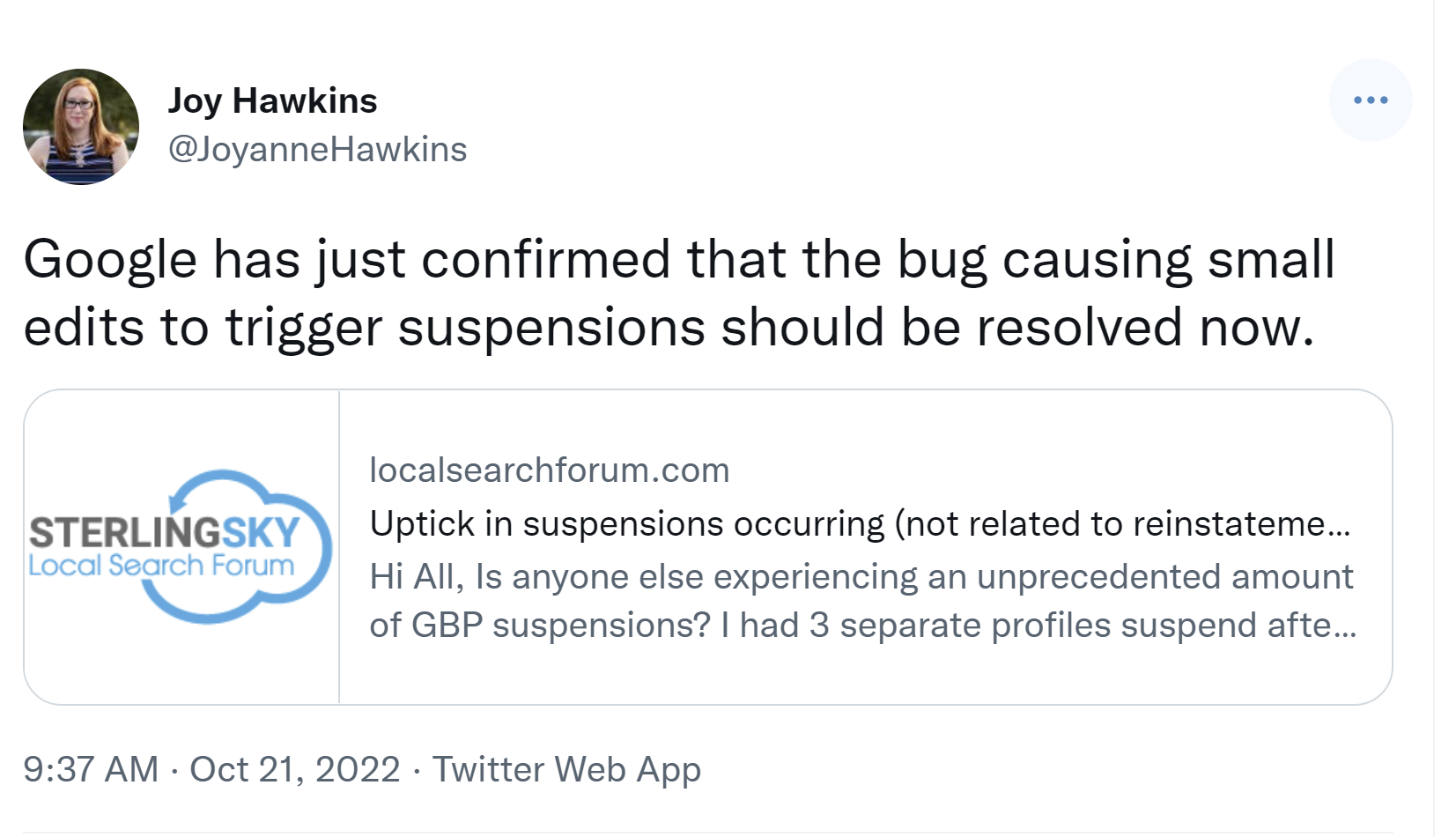This screenshot has height=837, width=1456.
Task: Click the arrow tip on the cloud logo
Action: [174, 502]
